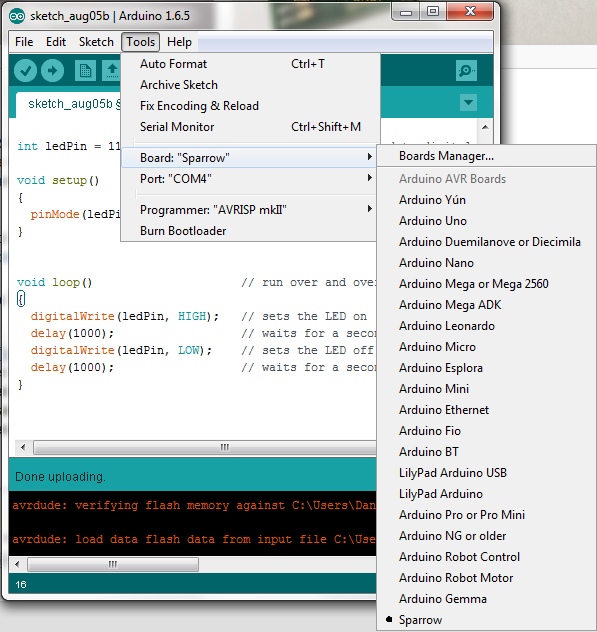Choose Arduino Robot Control board

[487, 557]
